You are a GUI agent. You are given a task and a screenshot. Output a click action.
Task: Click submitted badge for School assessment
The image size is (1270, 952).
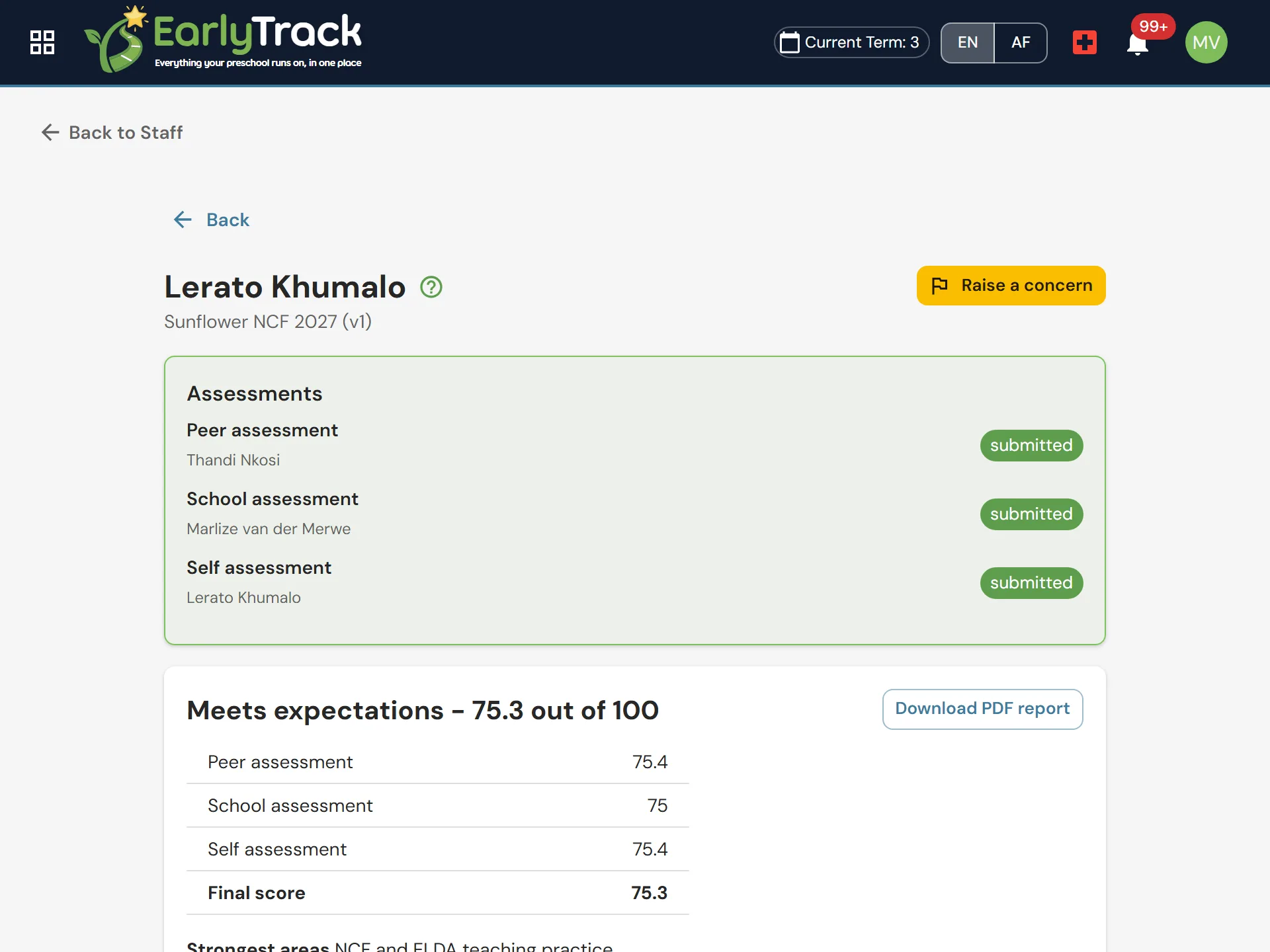[x=1031, y=514]
